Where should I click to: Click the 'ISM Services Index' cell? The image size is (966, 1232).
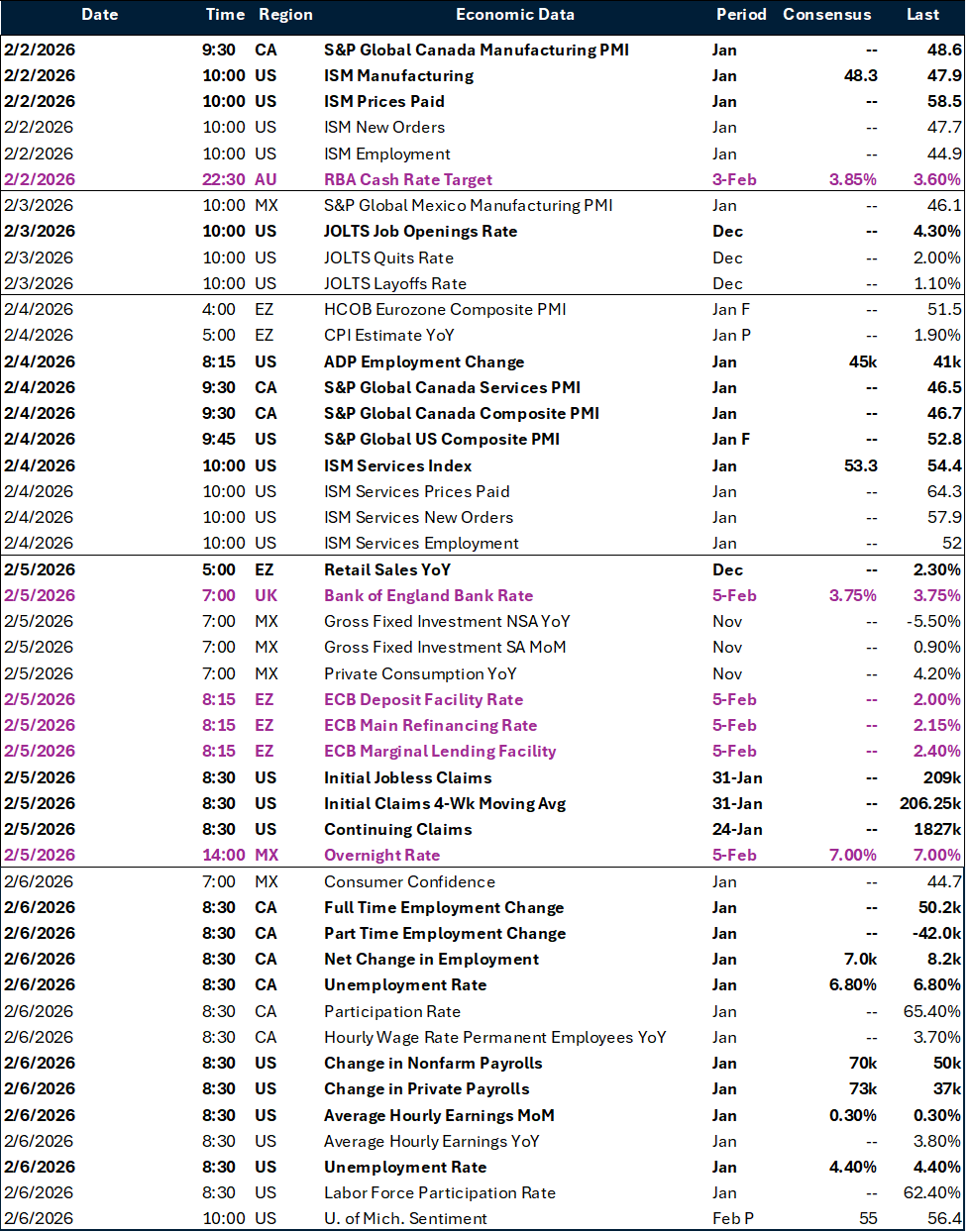click(x=397, y=465)
